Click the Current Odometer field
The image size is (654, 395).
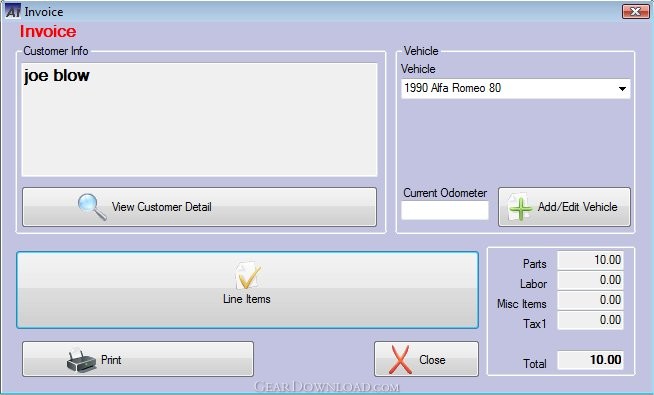[445, 210]
